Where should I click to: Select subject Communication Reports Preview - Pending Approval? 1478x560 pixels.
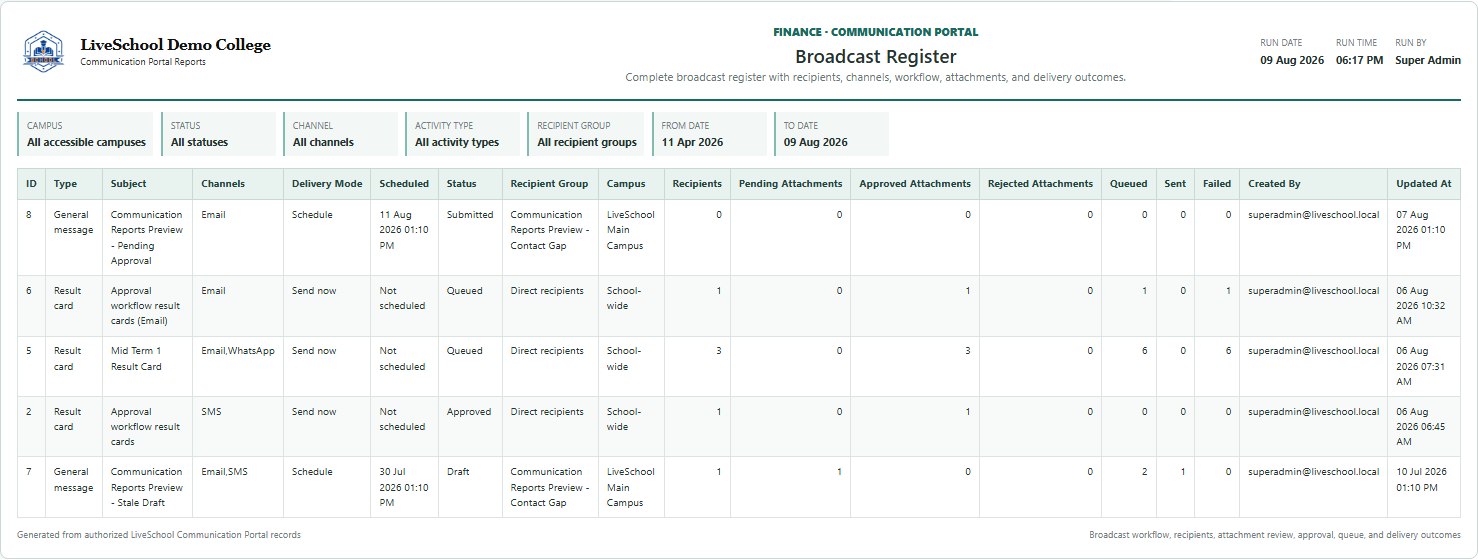coord(147,238)
